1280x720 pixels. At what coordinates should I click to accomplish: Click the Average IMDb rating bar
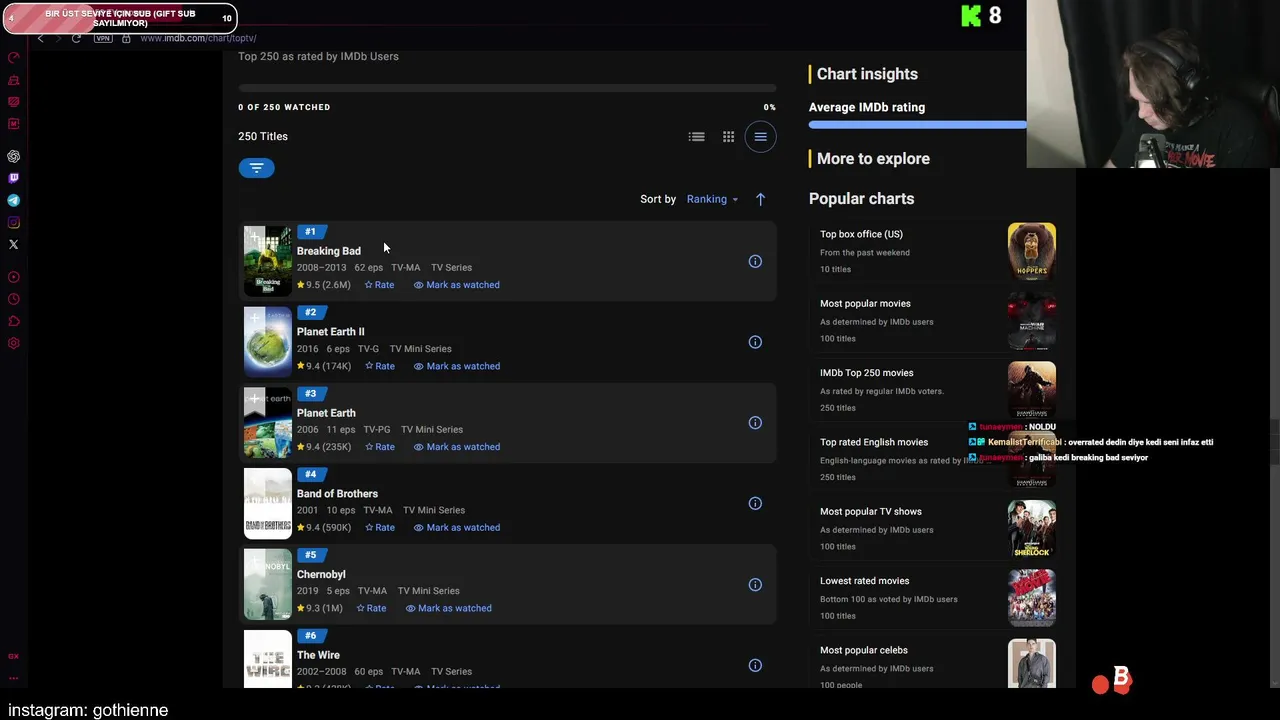point(917,125)
